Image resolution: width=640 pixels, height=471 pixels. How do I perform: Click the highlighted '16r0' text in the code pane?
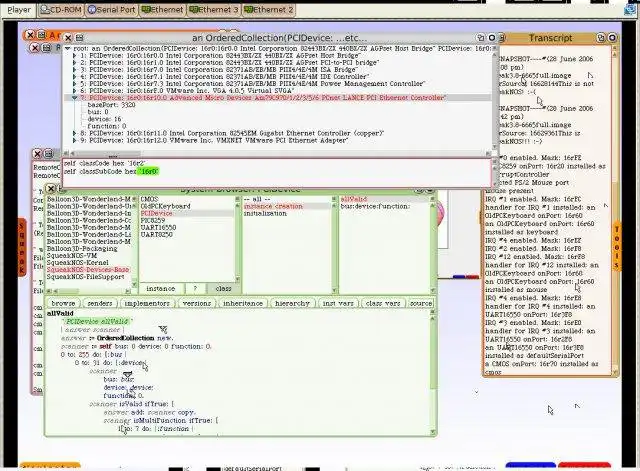(x=148, y=171)
